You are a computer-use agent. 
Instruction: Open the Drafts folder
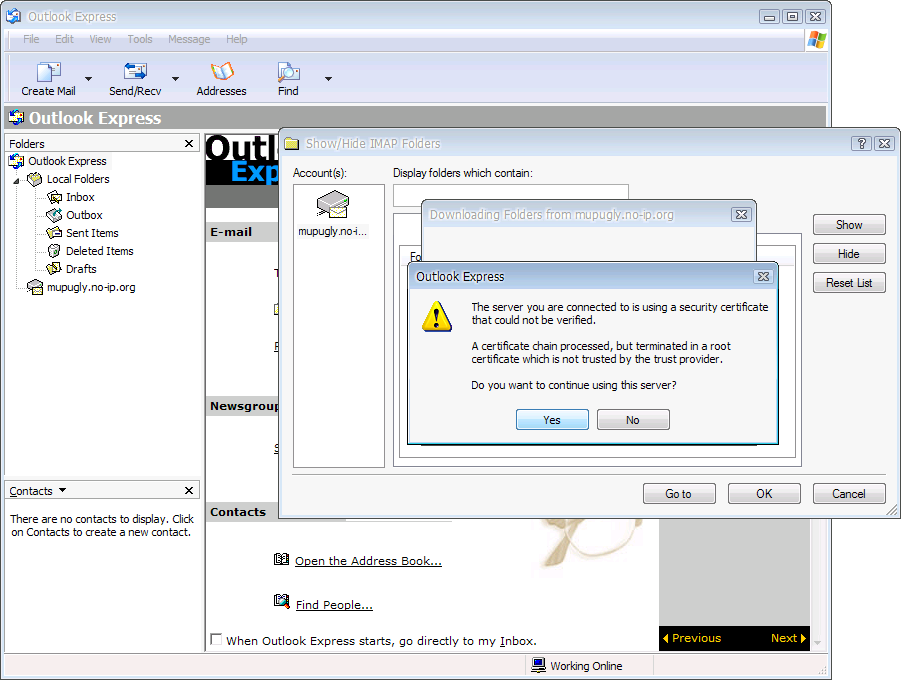point(81,269)
